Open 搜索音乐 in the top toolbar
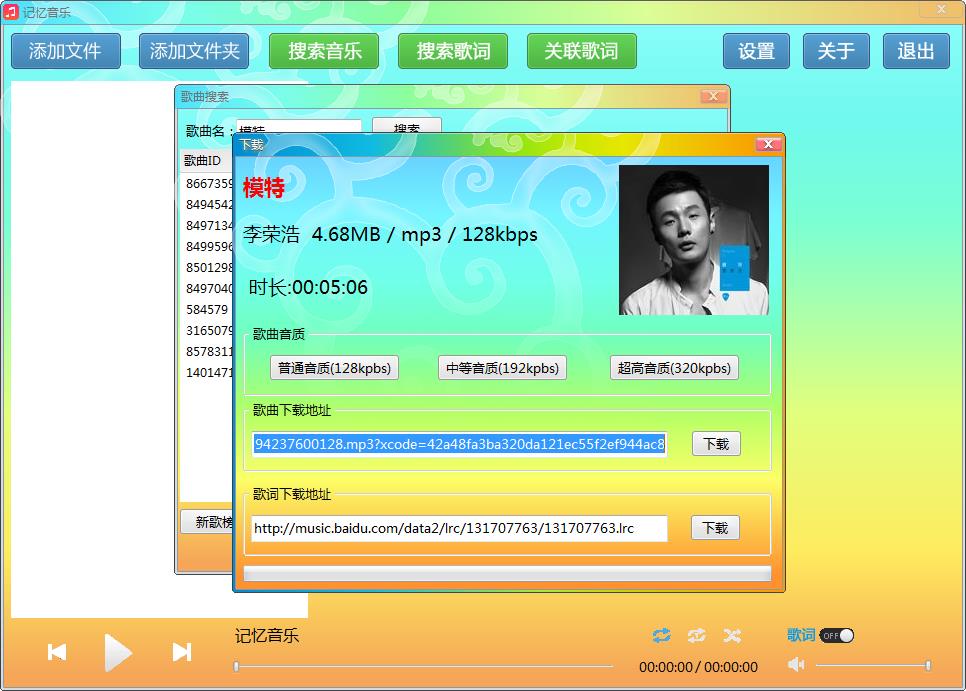The image size is (966, 691). point(324,51)
